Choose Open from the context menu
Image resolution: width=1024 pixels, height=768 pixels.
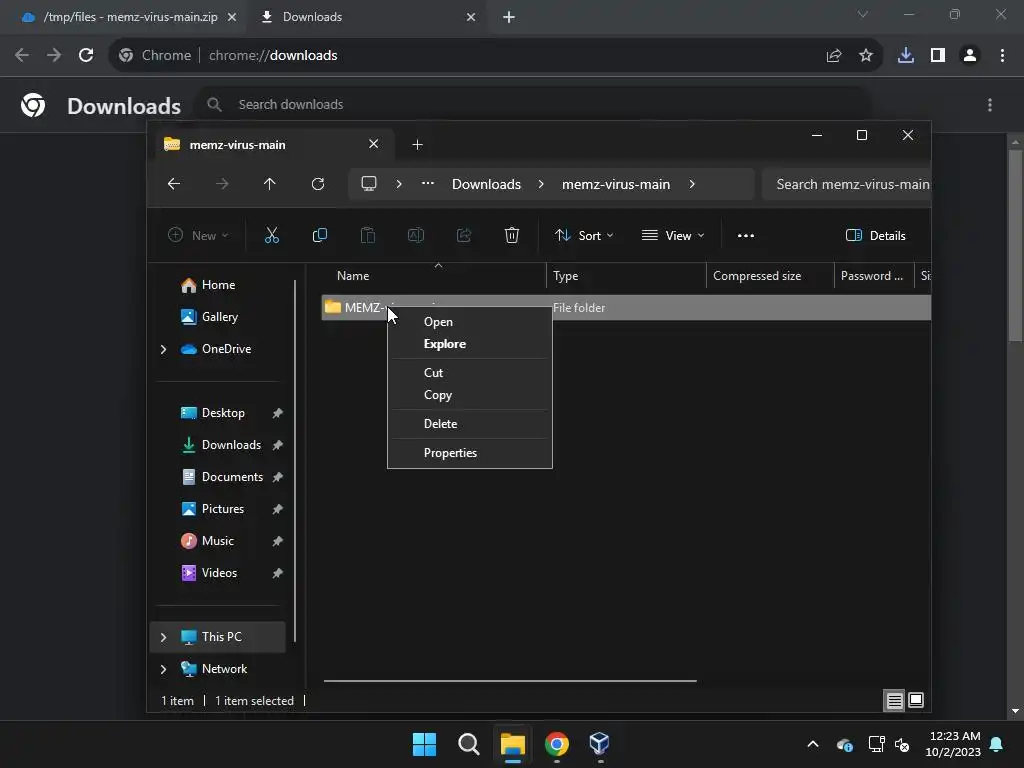(x=438, y=322)
